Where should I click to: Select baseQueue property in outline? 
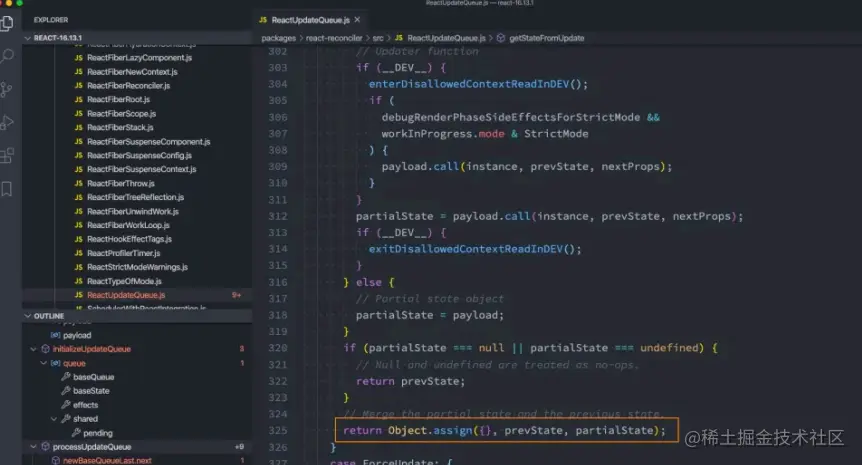click(x=93, y=377)
